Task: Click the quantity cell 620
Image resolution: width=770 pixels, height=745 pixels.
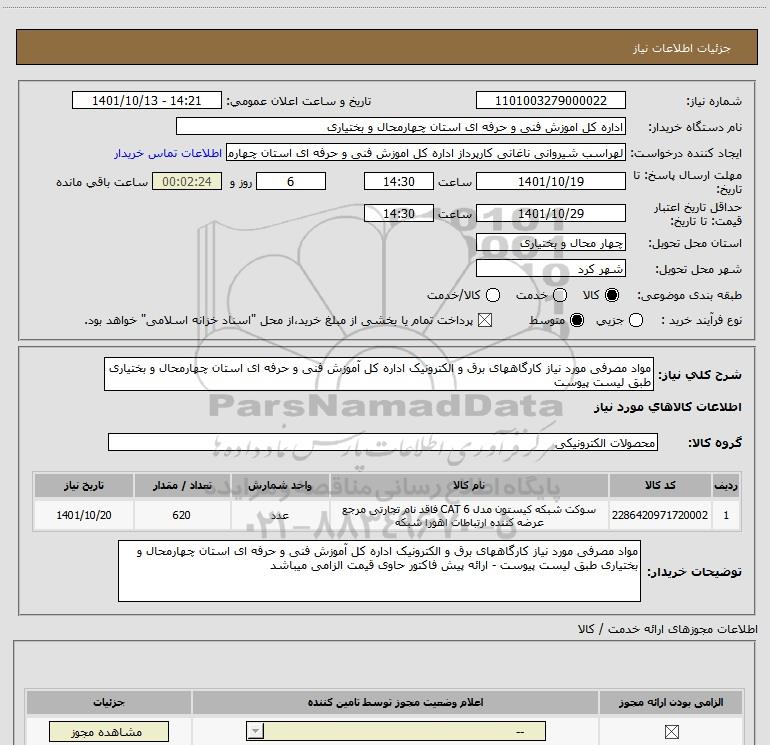Action: pos(182,515)
